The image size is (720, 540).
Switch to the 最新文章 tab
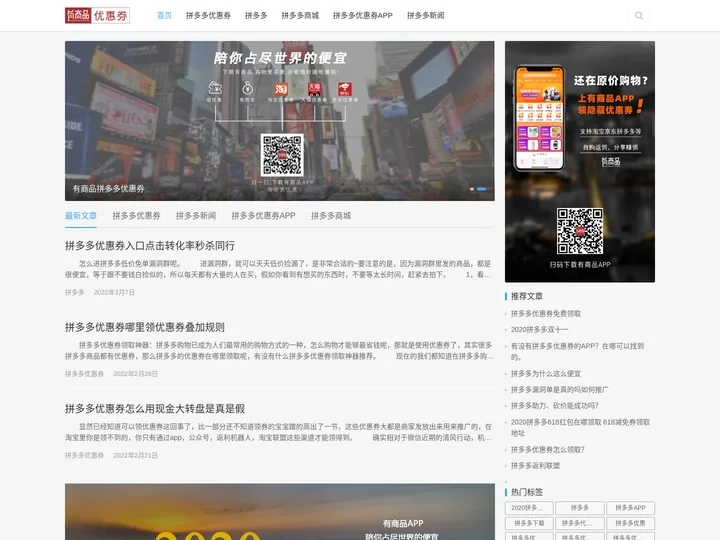pyautogui.click(x=81, y=216)
